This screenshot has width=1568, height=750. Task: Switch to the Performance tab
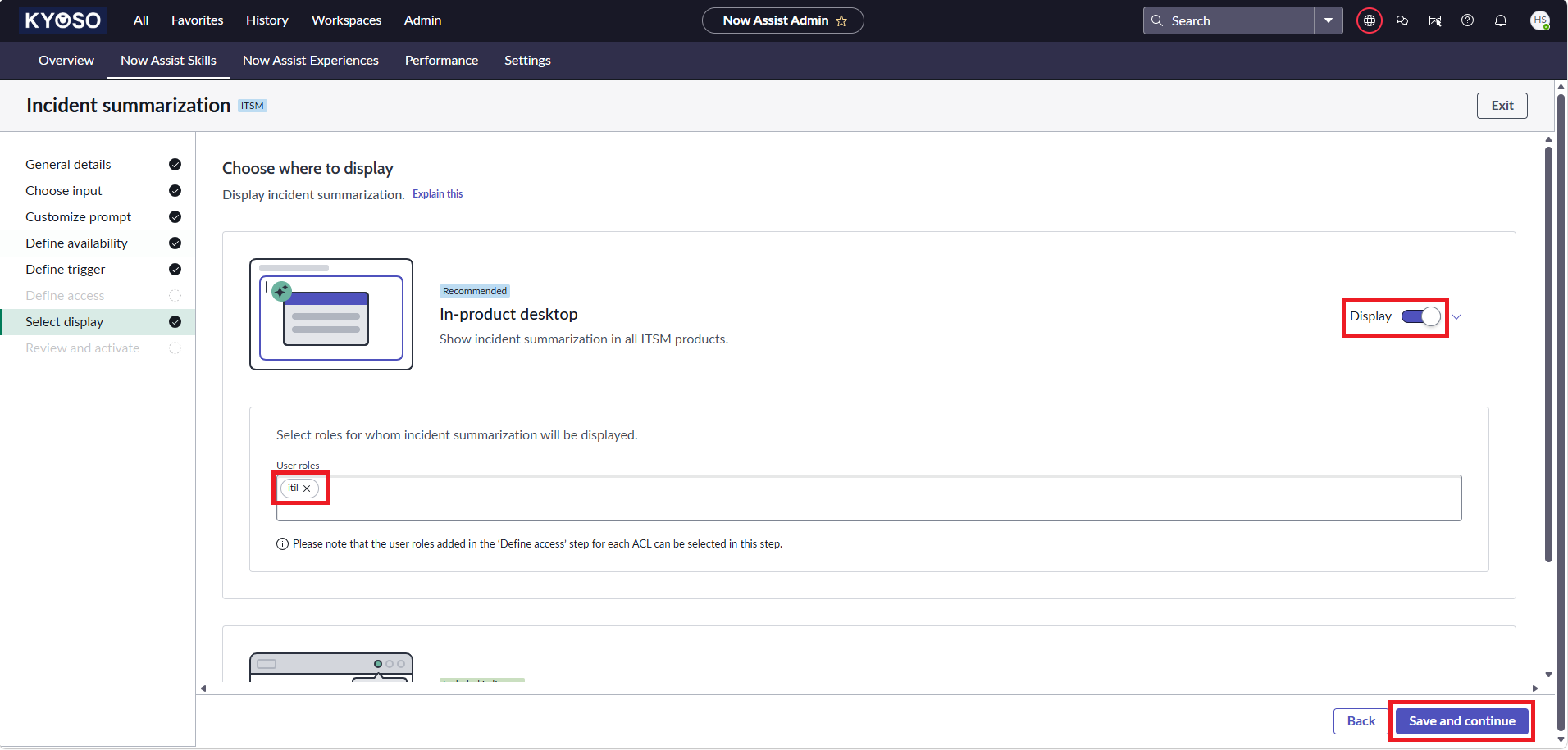click(x=442, y=61)
